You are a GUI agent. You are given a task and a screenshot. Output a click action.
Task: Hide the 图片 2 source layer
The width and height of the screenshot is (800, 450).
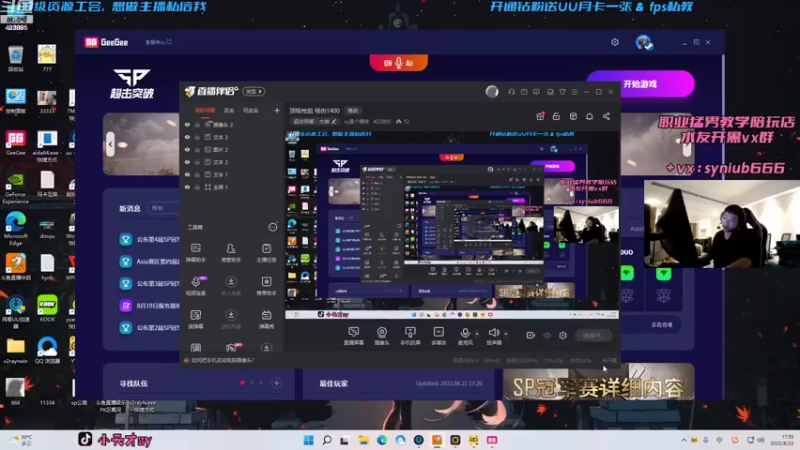click(x=187, y=149)
